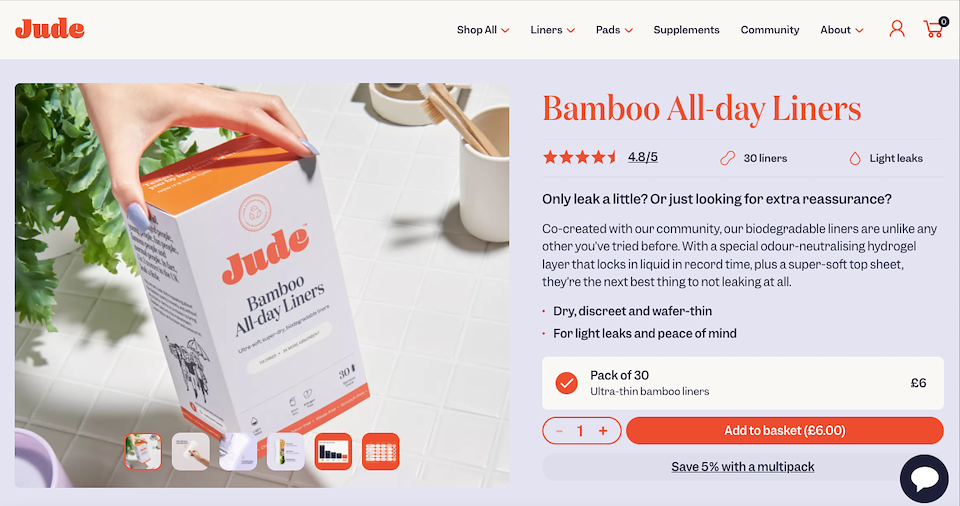Viewport: 960px width, 506px height.
Task: Open Save 5% with a multipack link
Action: (743, 467)
